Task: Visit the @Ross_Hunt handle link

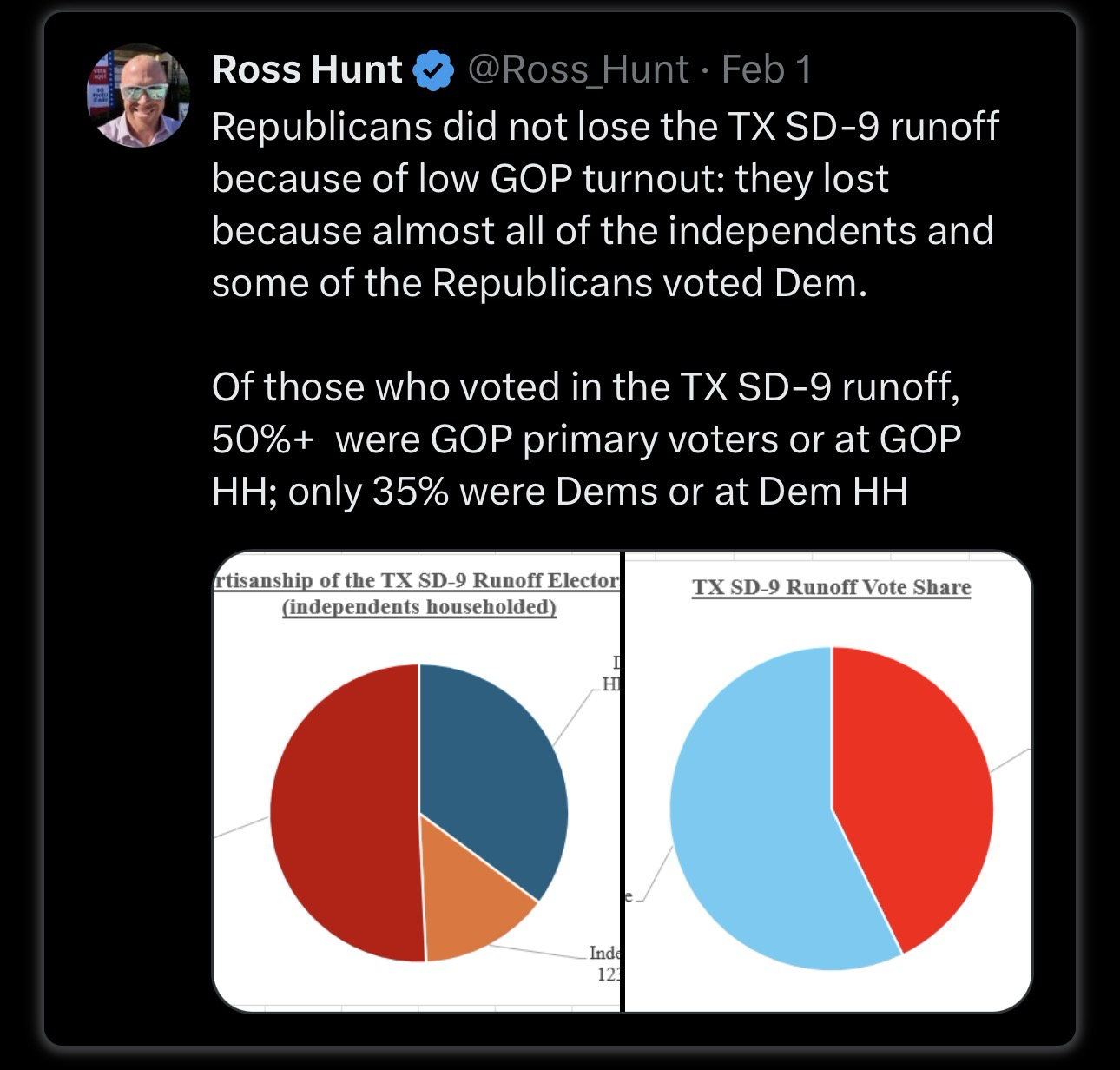Action: [x=578, y=69]
